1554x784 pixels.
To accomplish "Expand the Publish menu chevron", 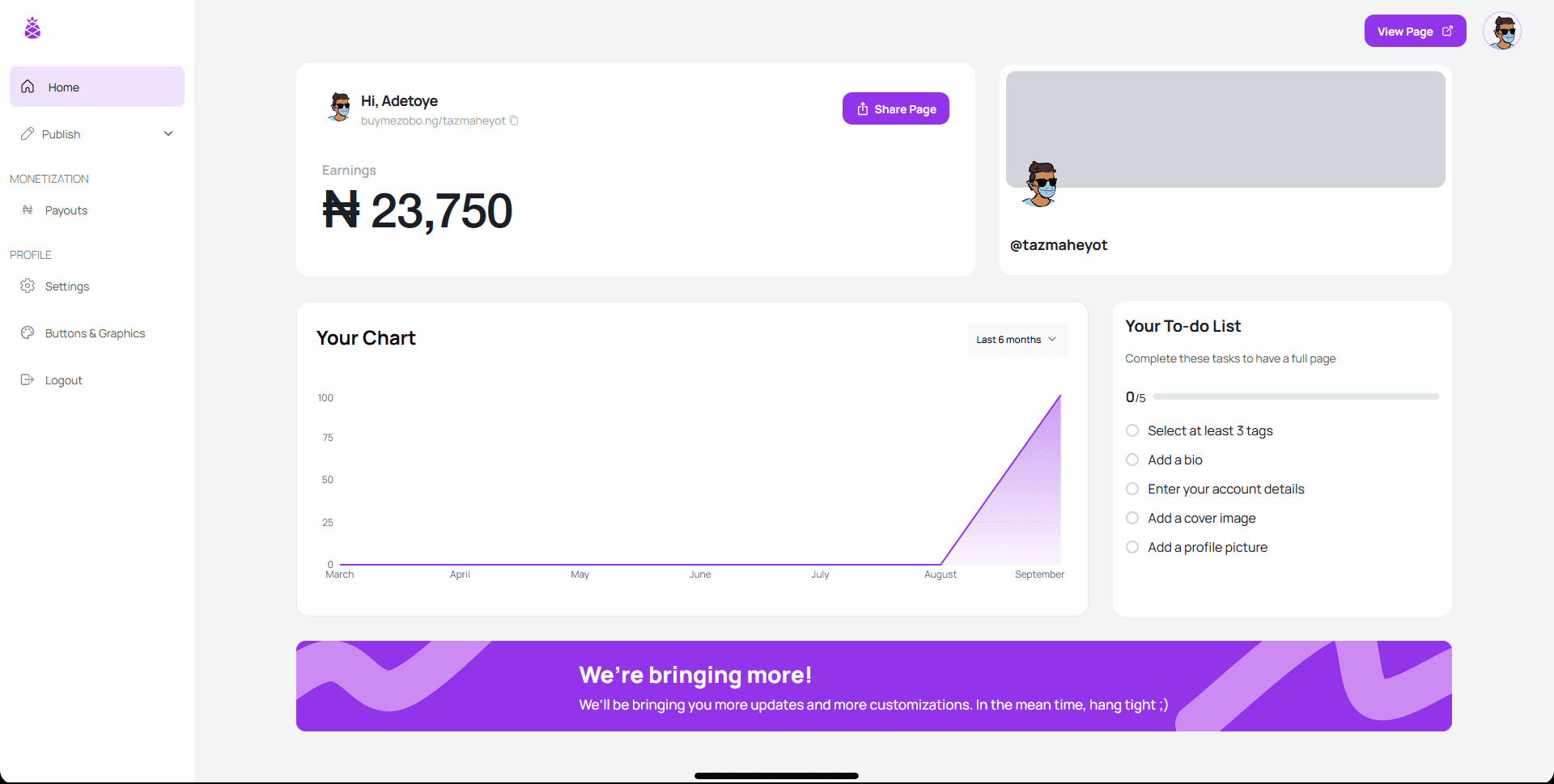I will (168, 133).
